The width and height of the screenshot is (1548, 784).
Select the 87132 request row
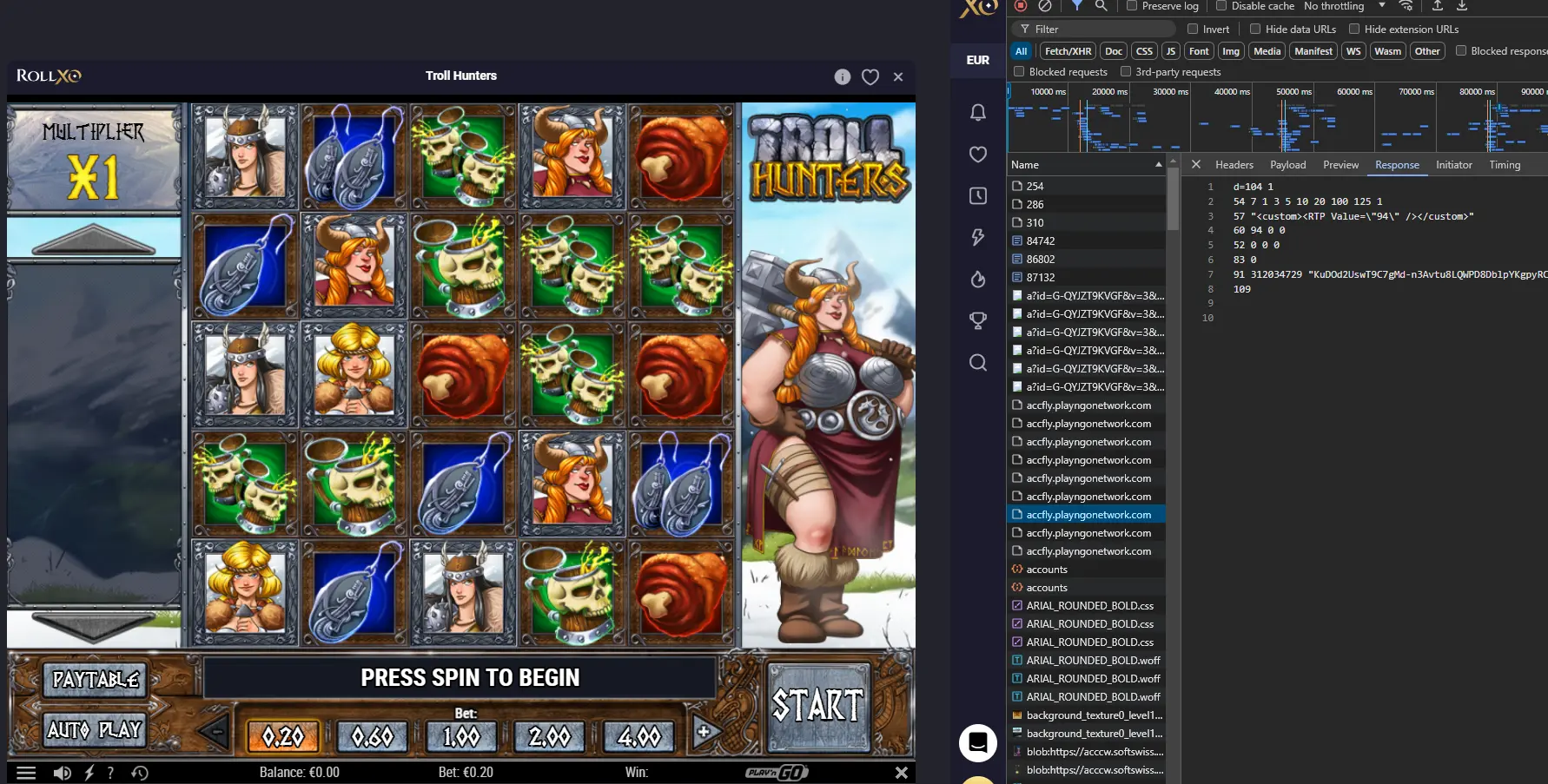[1087, 277]
